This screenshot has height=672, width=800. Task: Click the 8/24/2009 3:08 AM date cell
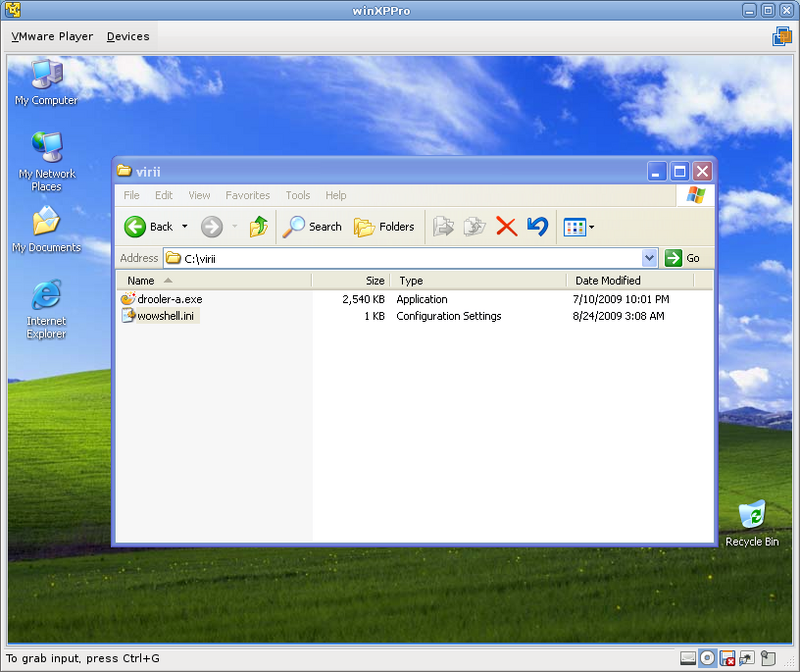(618, 316)
